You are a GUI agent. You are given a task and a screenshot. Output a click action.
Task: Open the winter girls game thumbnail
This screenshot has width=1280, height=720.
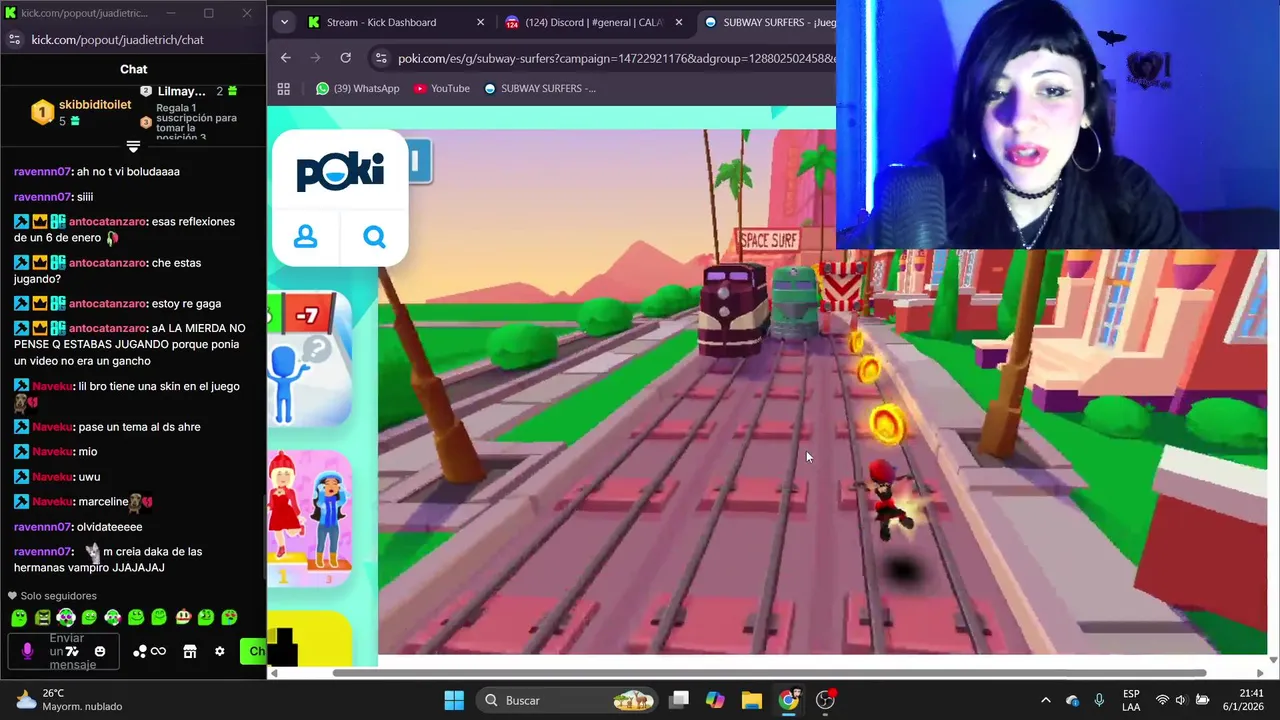pos(310,518)
